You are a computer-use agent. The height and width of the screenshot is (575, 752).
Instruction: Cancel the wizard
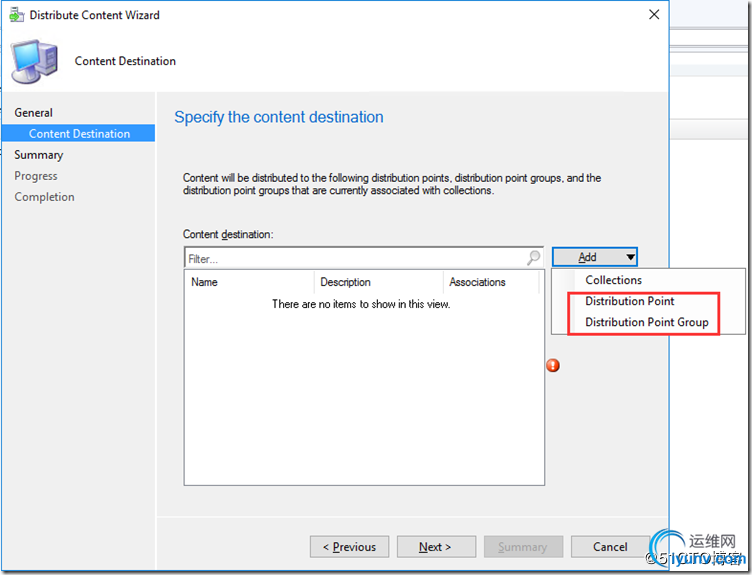point(610,547)
